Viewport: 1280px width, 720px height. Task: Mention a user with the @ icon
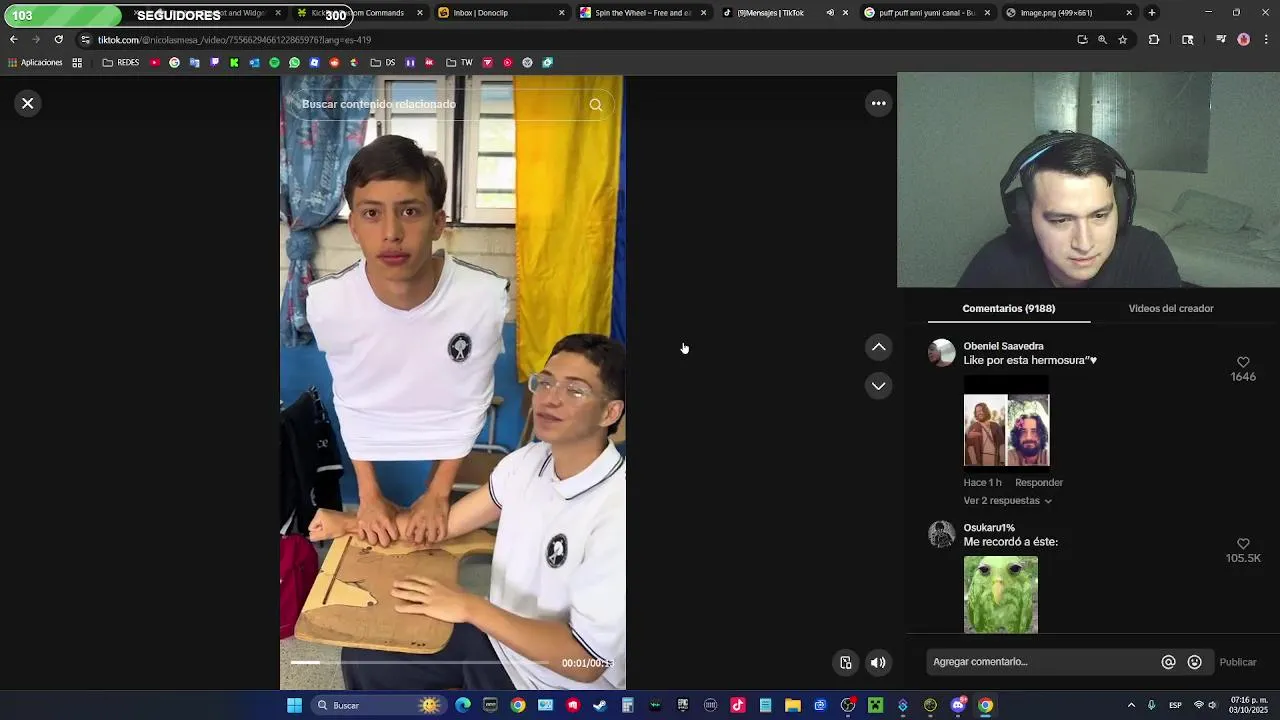pos(1168,662)
